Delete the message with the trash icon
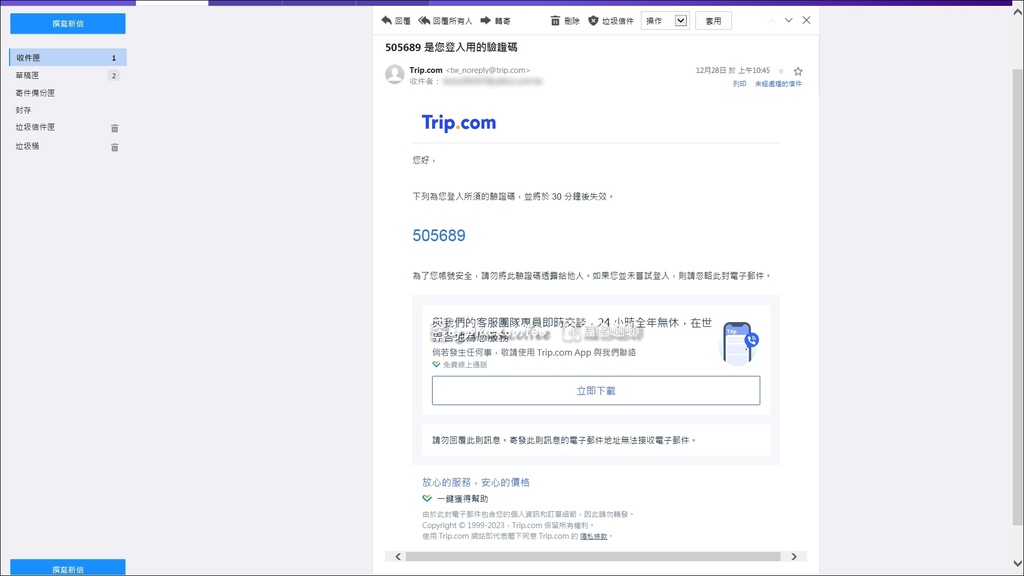 pyautogui.click(x=554, y=19)
